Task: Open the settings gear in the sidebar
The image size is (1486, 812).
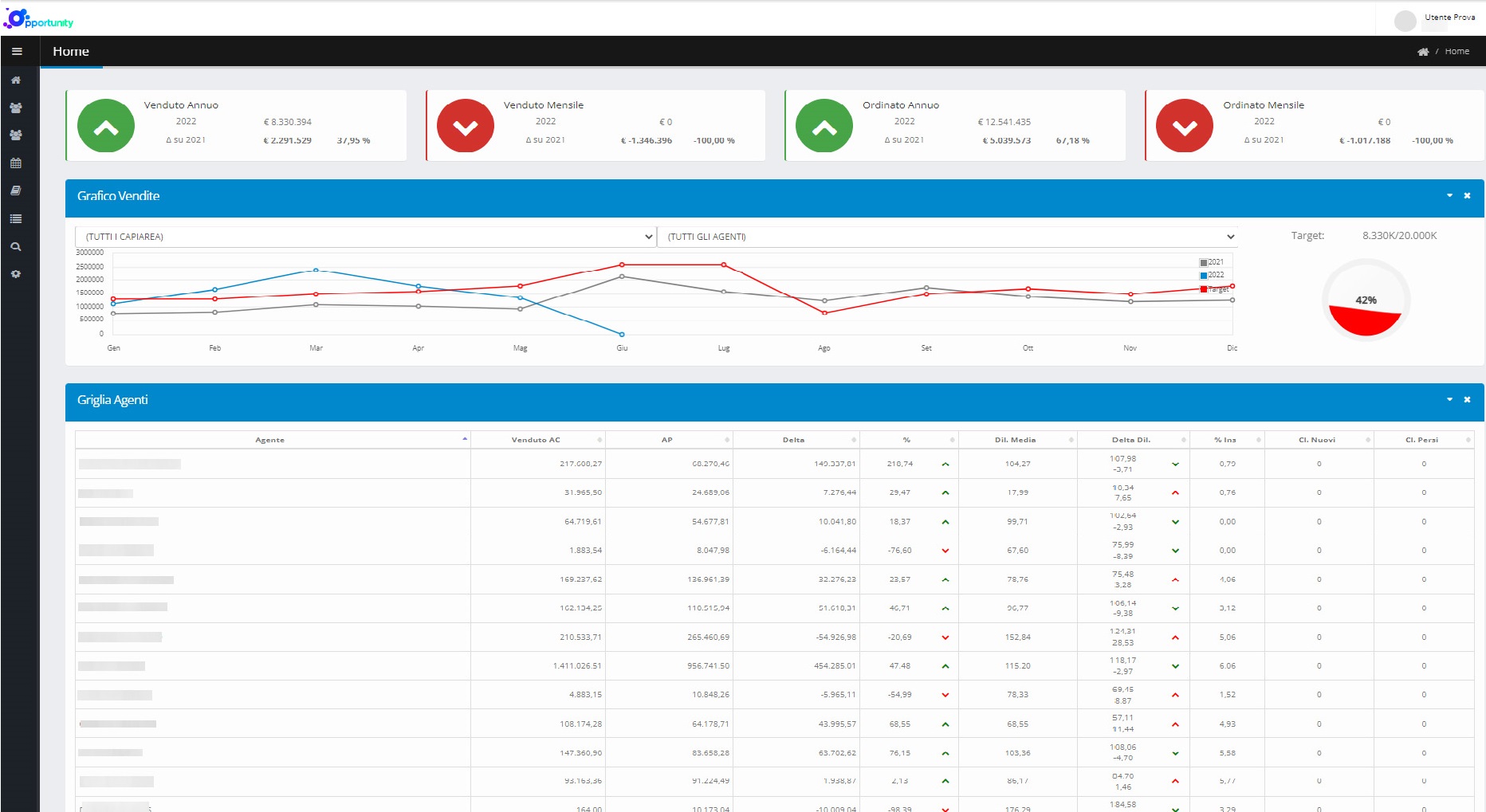Action: (x=15, y=273)
